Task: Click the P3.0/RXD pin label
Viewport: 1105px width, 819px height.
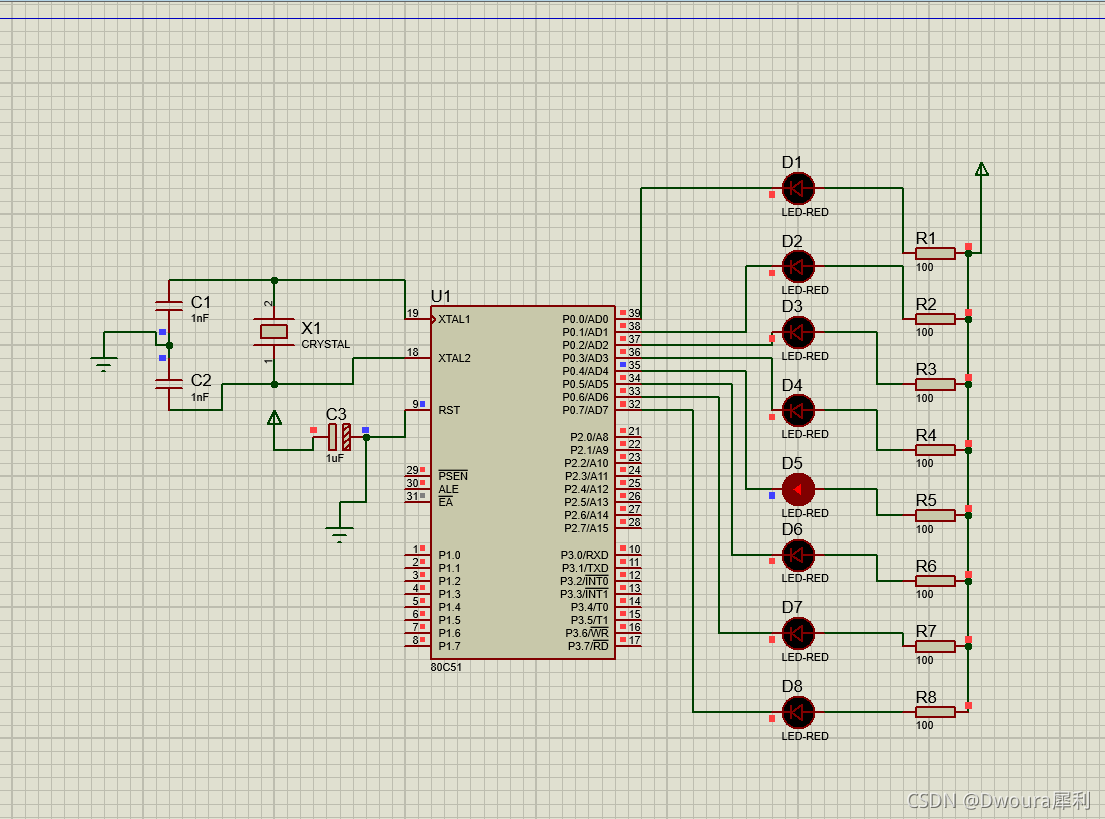Action: click(x=584, y=555)
